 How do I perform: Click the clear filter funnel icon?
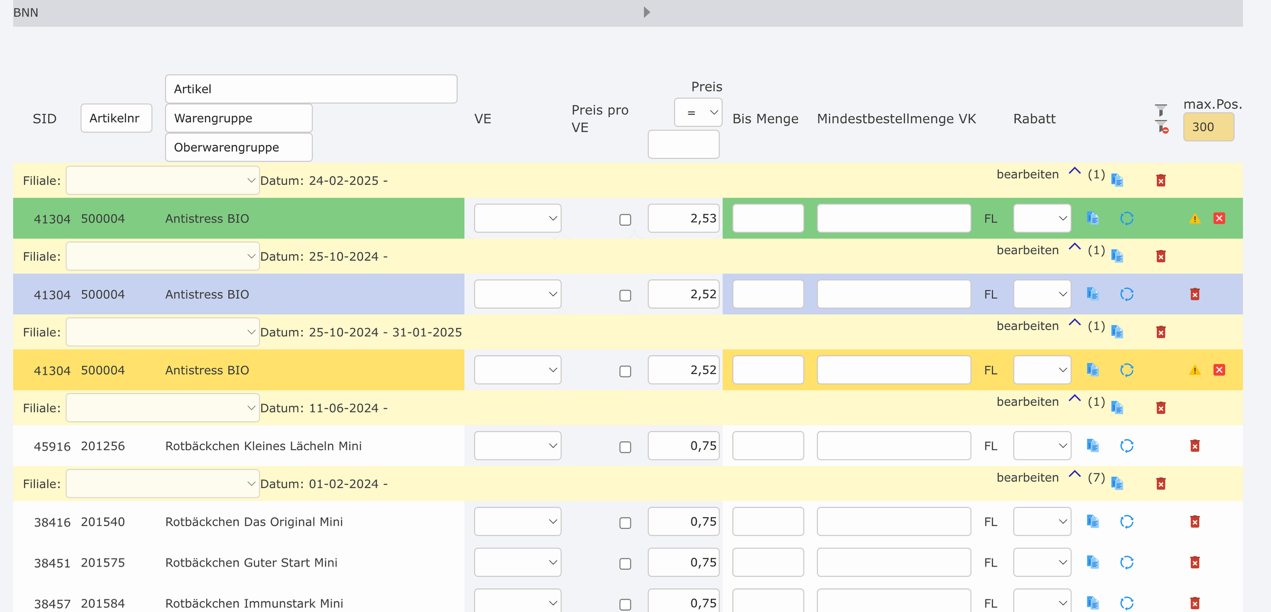[1162, 128]
